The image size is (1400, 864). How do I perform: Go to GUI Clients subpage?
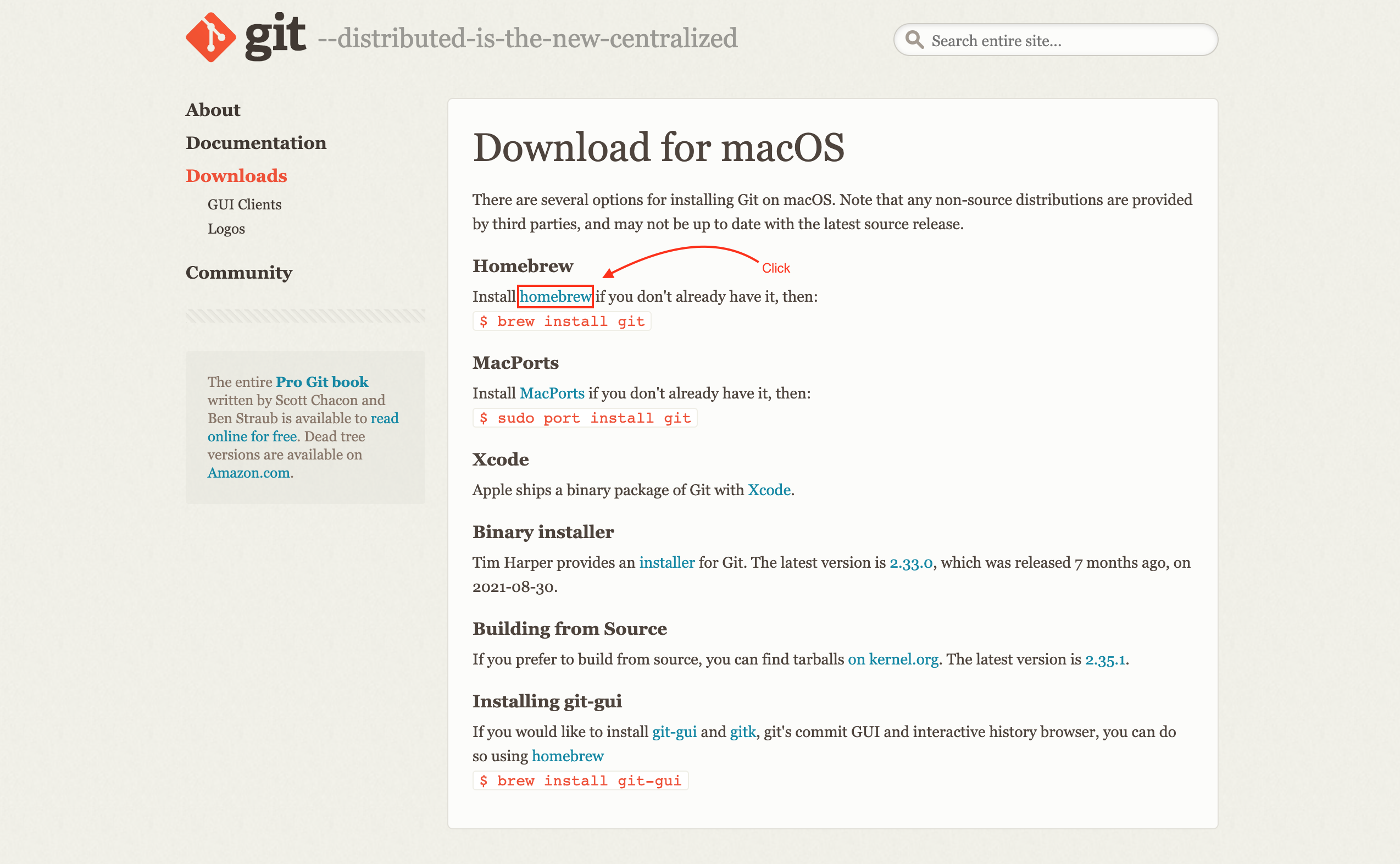(x=244, y=204)
